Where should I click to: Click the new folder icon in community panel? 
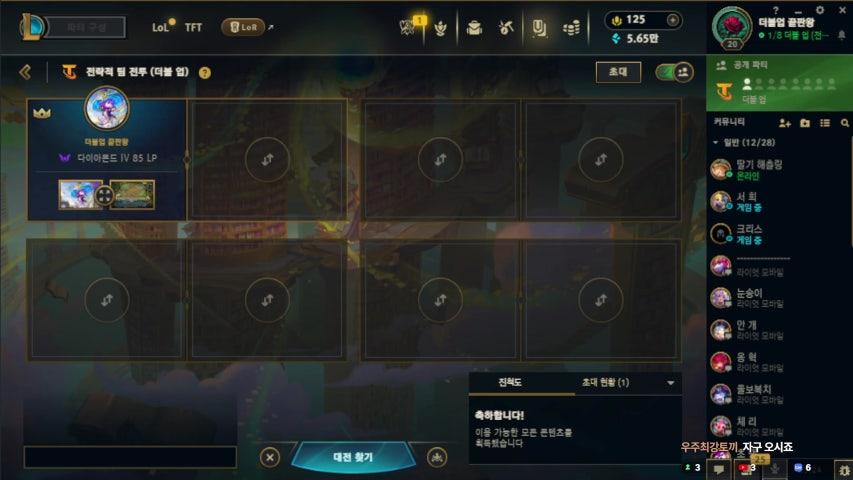[x=805, y=124]
